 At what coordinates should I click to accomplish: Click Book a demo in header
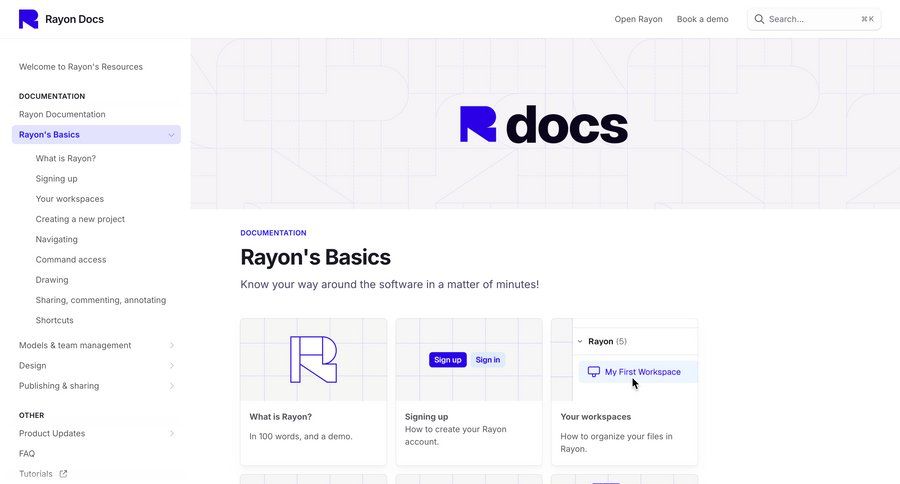click(703, 19)
